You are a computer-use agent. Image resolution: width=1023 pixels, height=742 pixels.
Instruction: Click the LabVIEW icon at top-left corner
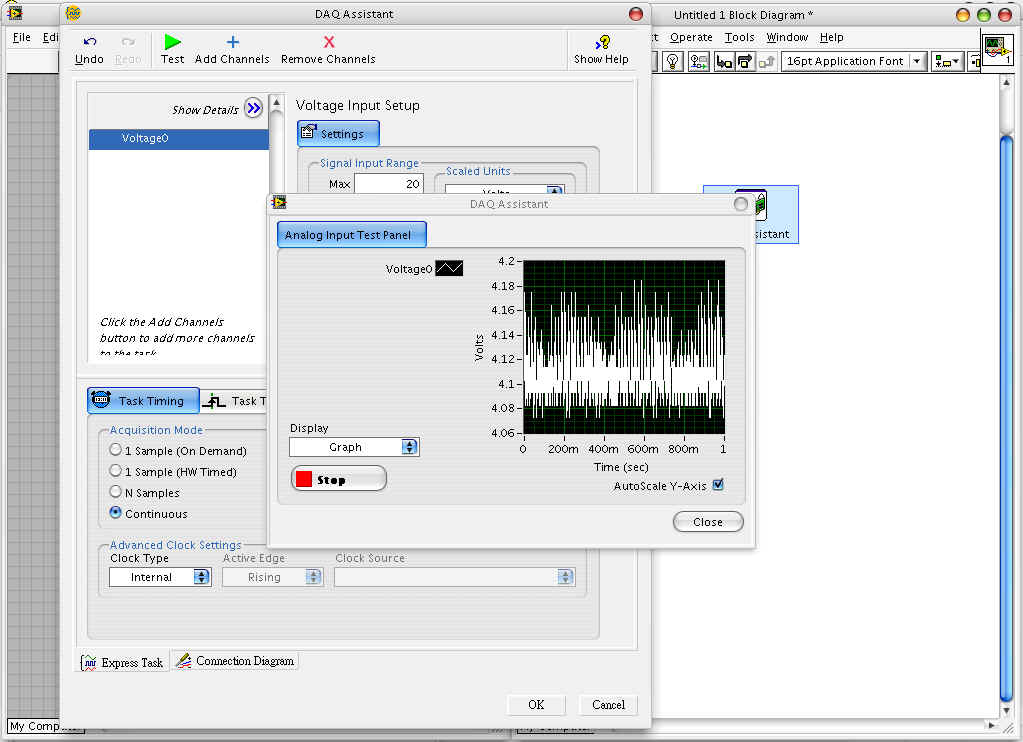coord(14,12)
